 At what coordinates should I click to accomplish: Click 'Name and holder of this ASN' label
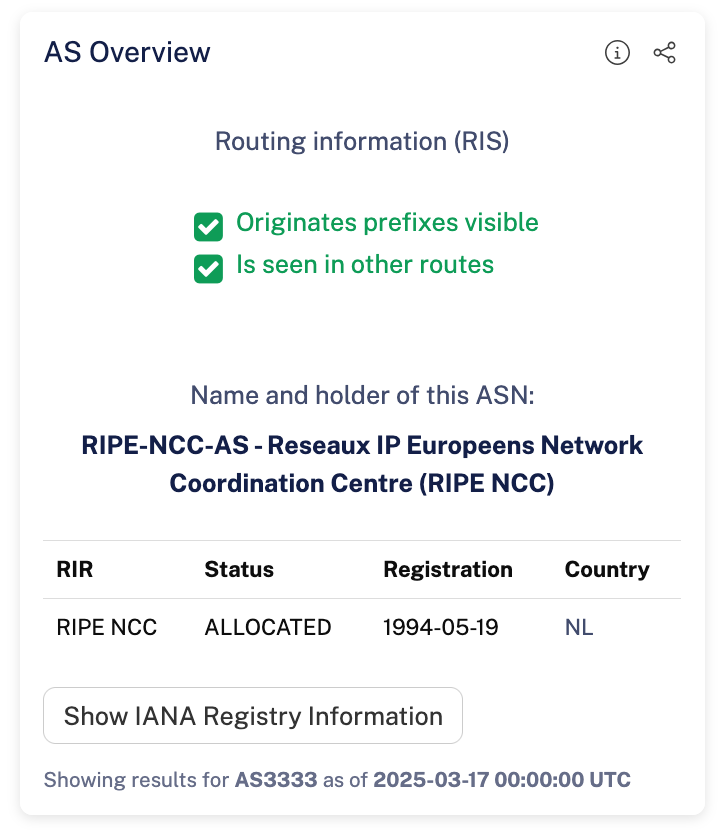point(362,396)
